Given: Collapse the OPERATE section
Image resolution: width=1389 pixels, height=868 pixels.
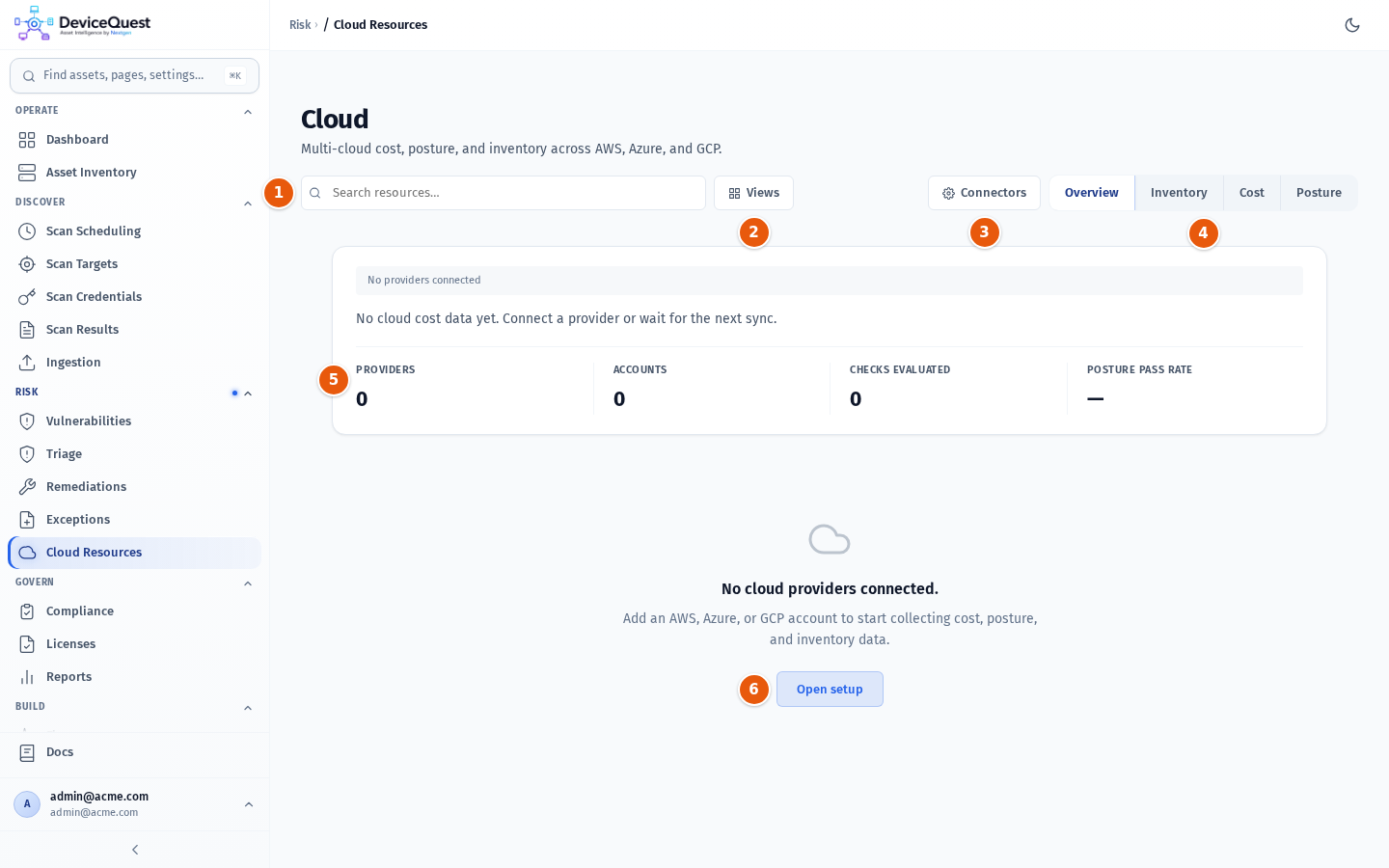Looking at the screenshot, I should click(x=248, y=112).
